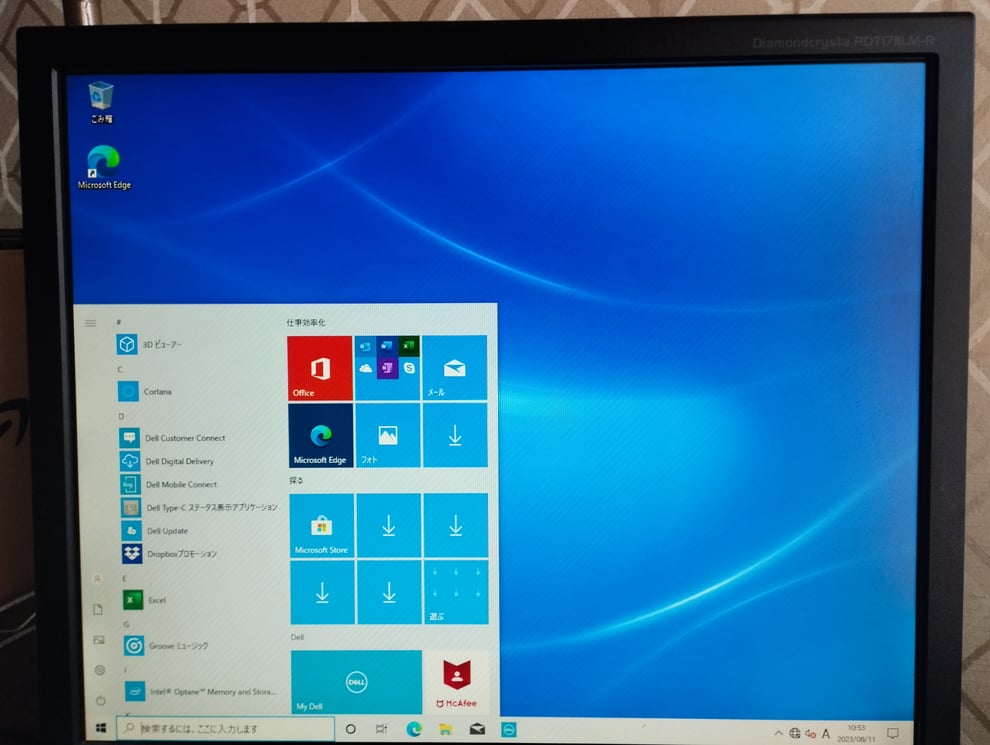Open Dell Type-C ステータス表示アプリケーション
Screen dimensions: 990x745
coord(201,507)
